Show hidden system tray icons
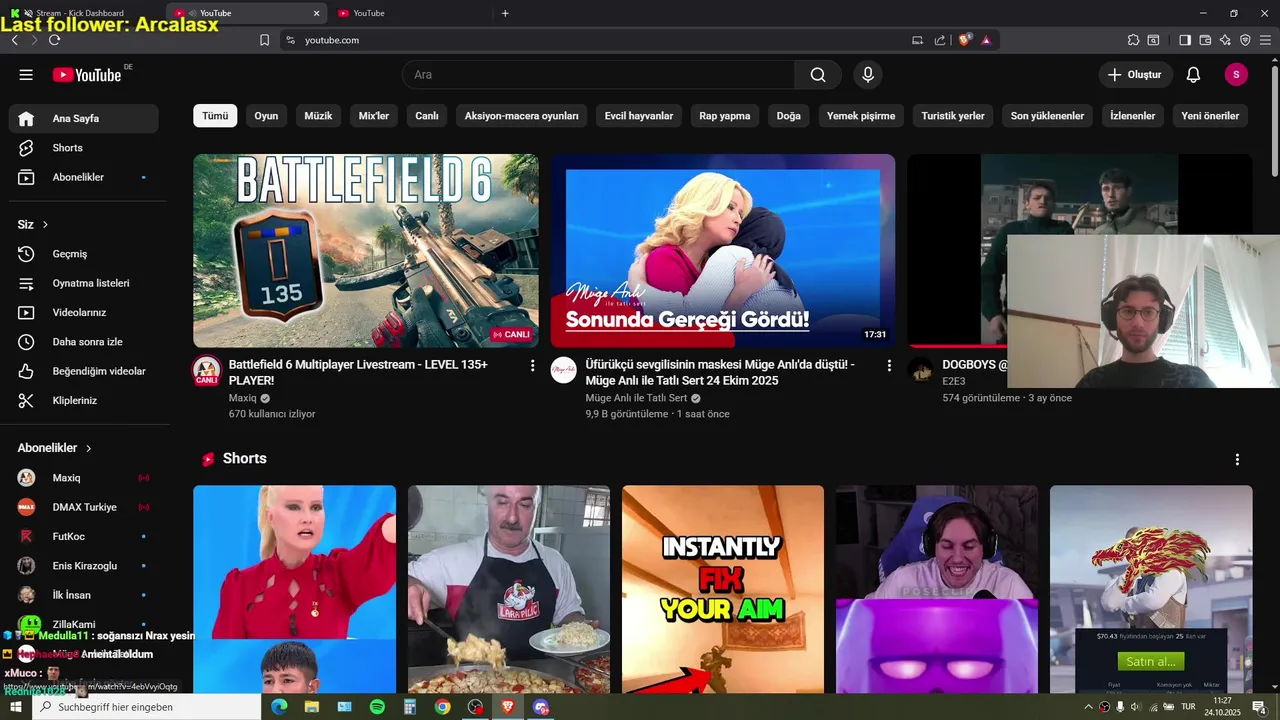The width and height of the screenshot is (1280, 720). pos(1088,707)
